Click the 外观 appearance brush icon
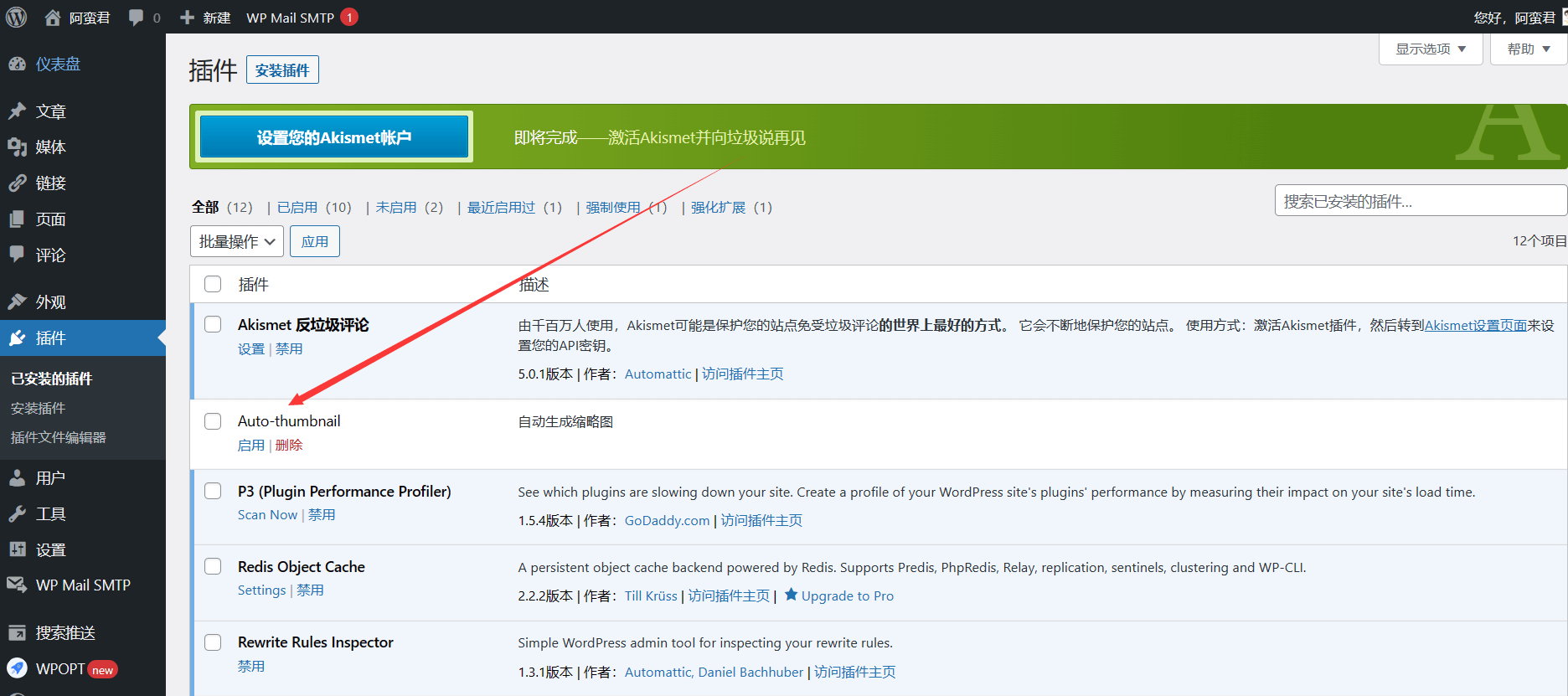Screen dimensions: 1568x696 [17, 302]
